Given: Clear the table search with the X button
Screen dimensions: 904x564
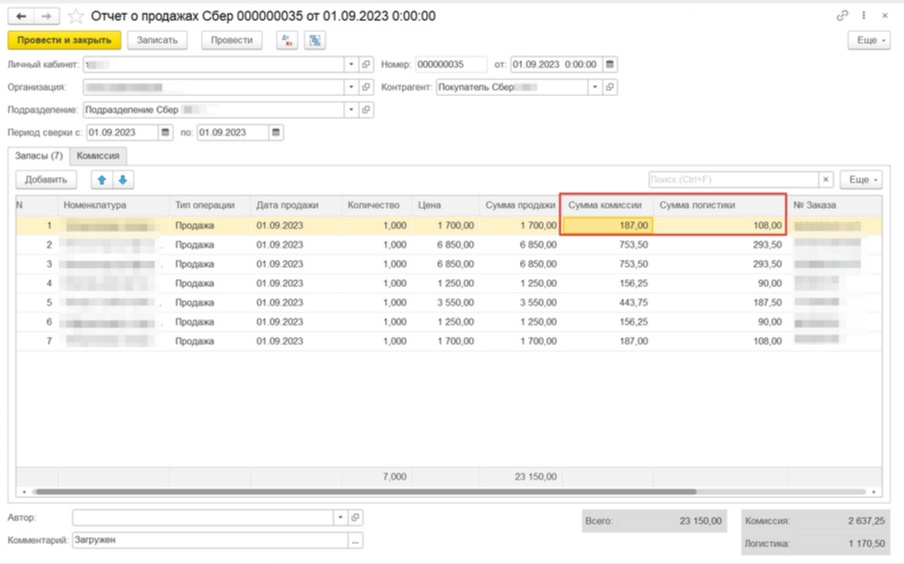Looking at the screenshot, I should click(x=826, y=180).
